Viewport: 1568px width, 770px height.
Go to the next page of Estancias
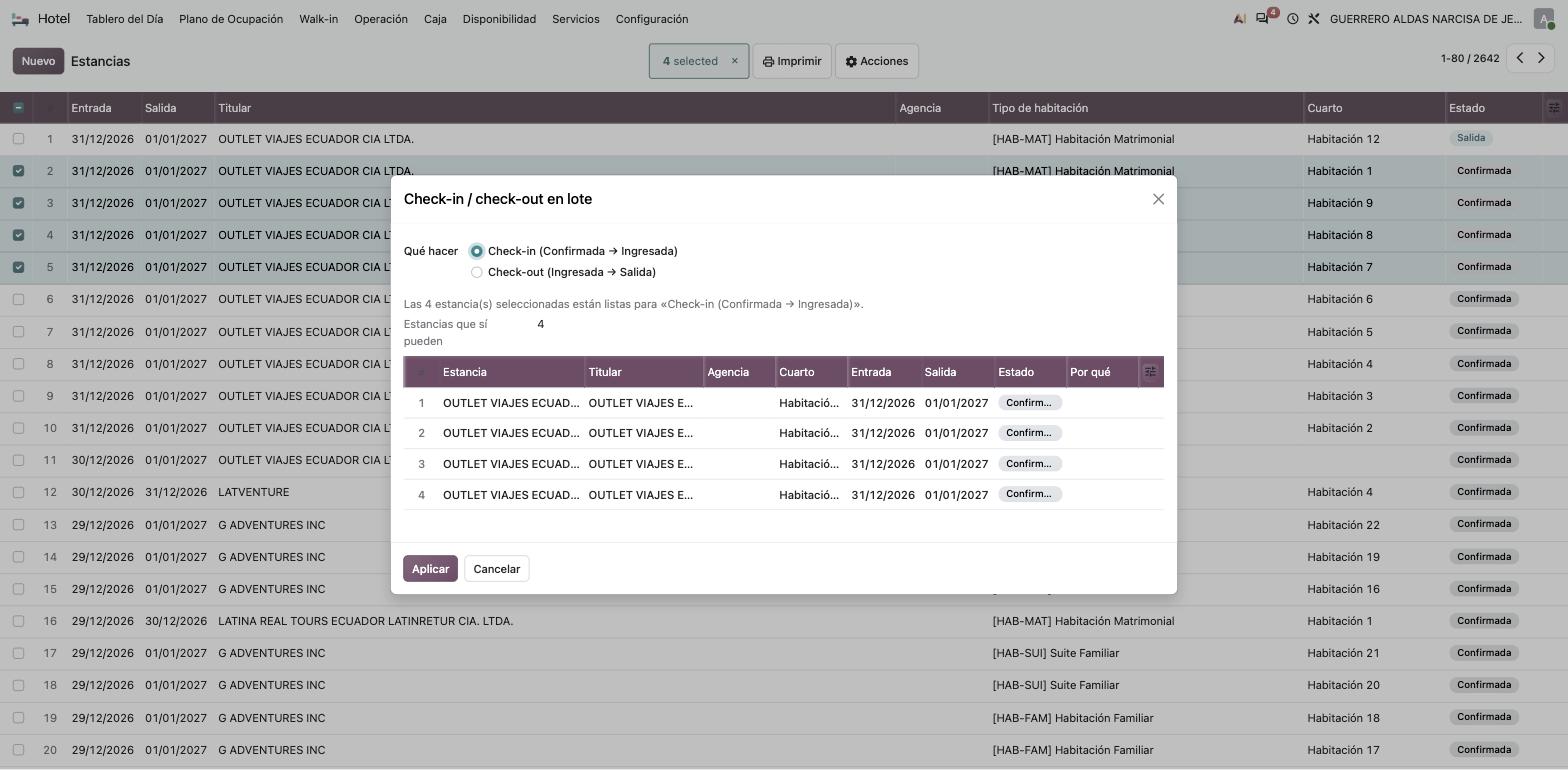click(1541, 59)
